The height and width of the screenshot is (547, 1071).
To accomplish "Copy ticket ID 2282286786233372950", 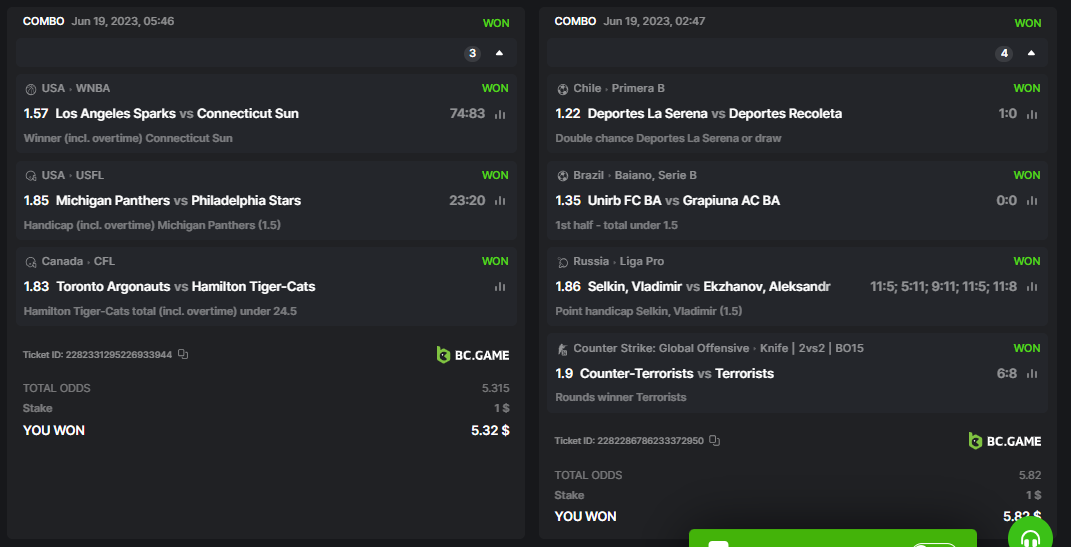I will point(715,440).
